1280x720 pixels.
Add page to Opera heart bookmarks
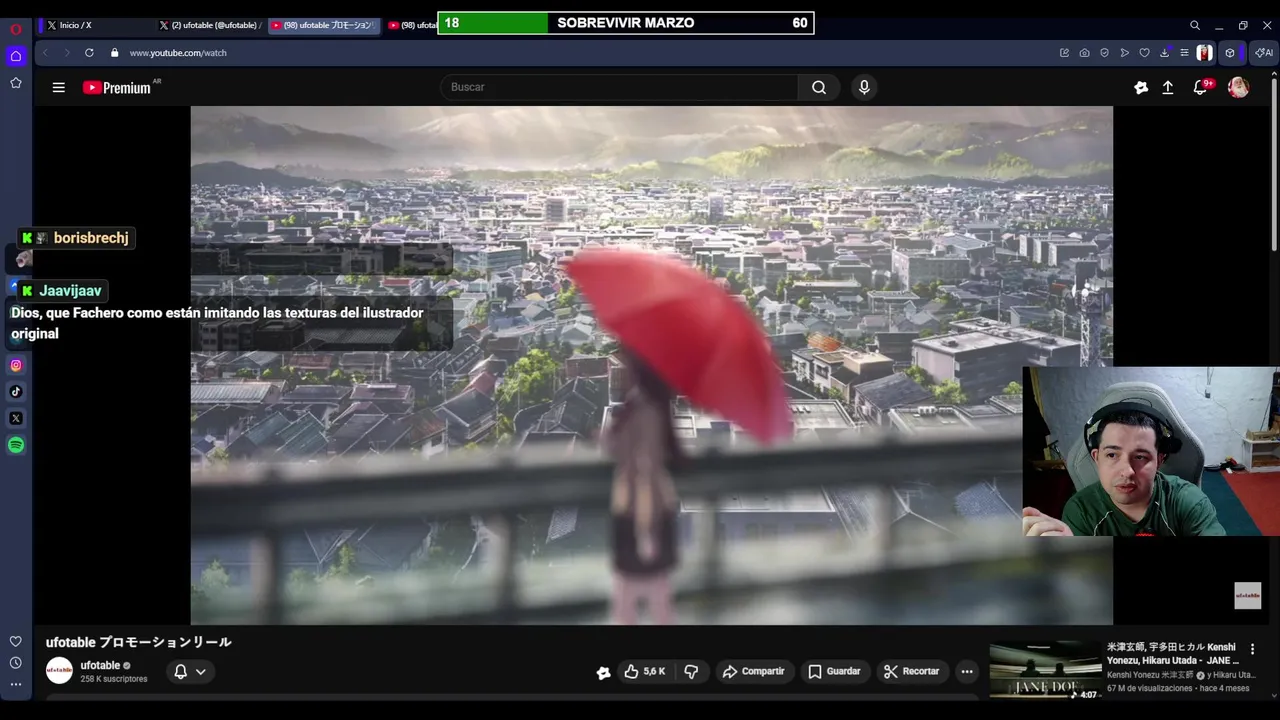point(1144,53)
